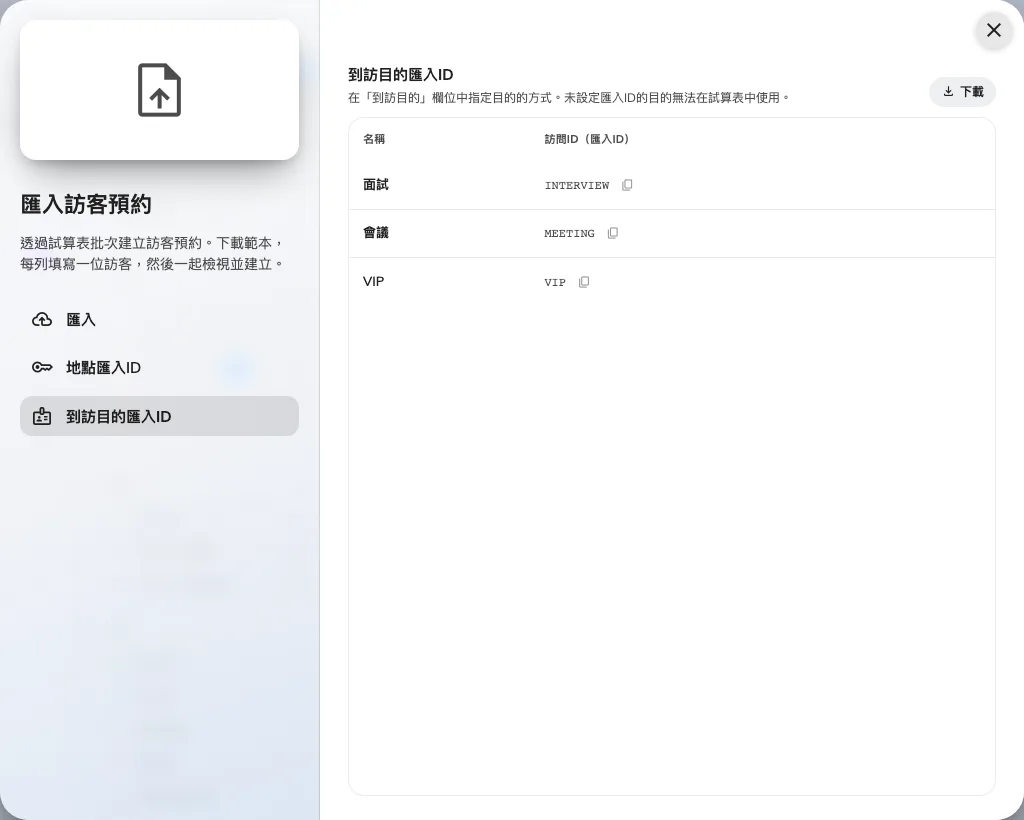Viewport: 1024px width, 820px height.
Task: Click the INTERVIEW ID text
Action: (x=577, y=185)
